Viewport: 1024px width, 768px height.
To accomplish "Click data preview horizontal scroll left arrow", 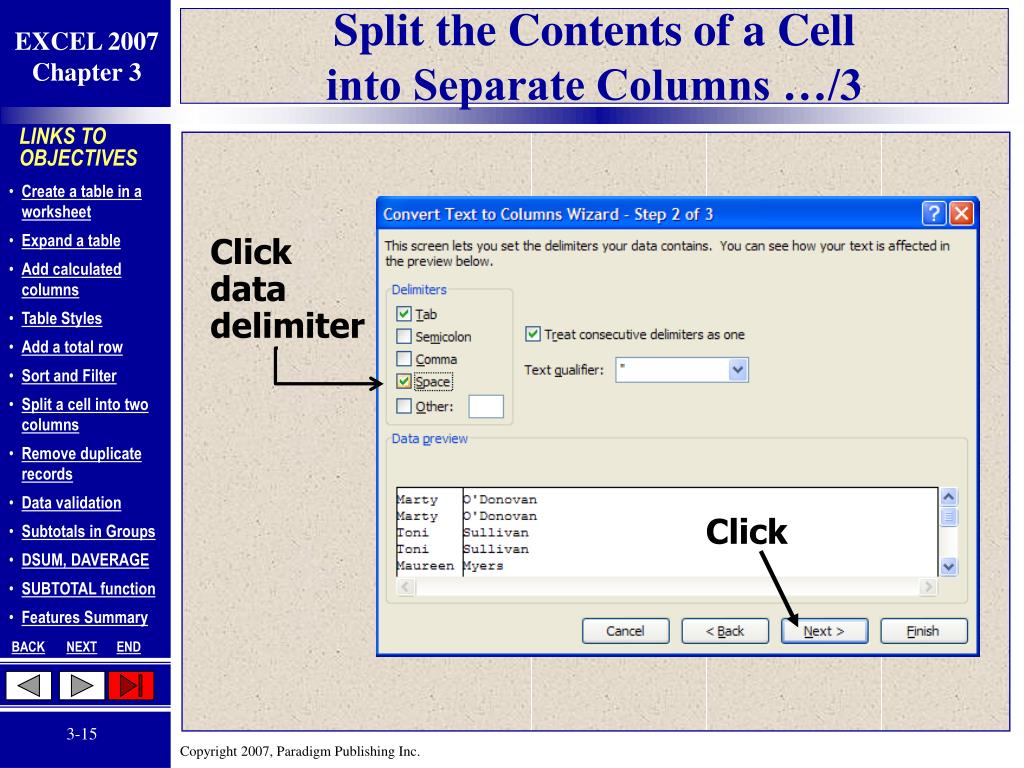I will 405,586.
